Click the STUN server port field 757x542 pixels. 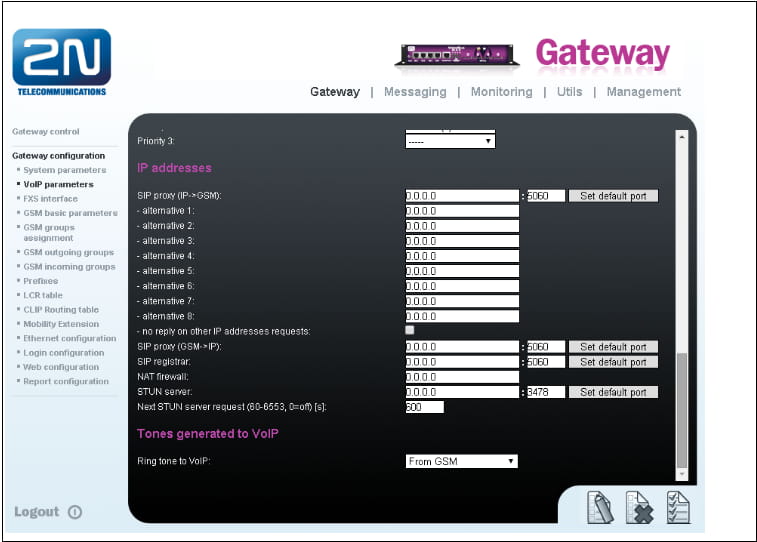pos(546,392)
